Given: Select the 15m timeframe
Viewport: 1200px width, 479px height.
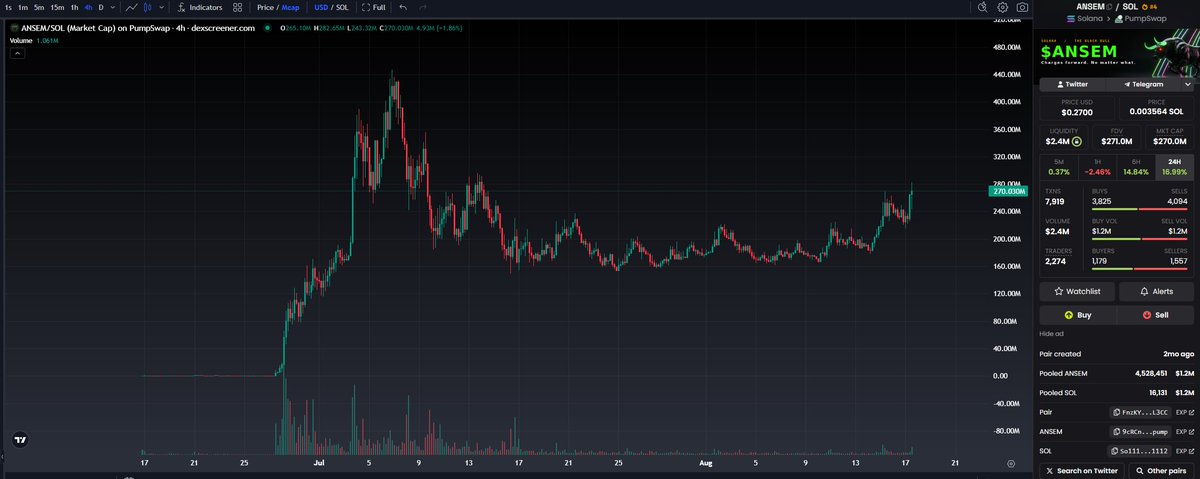Looking at the screenshot, I should pyautogui.click(x=57, y=7).
